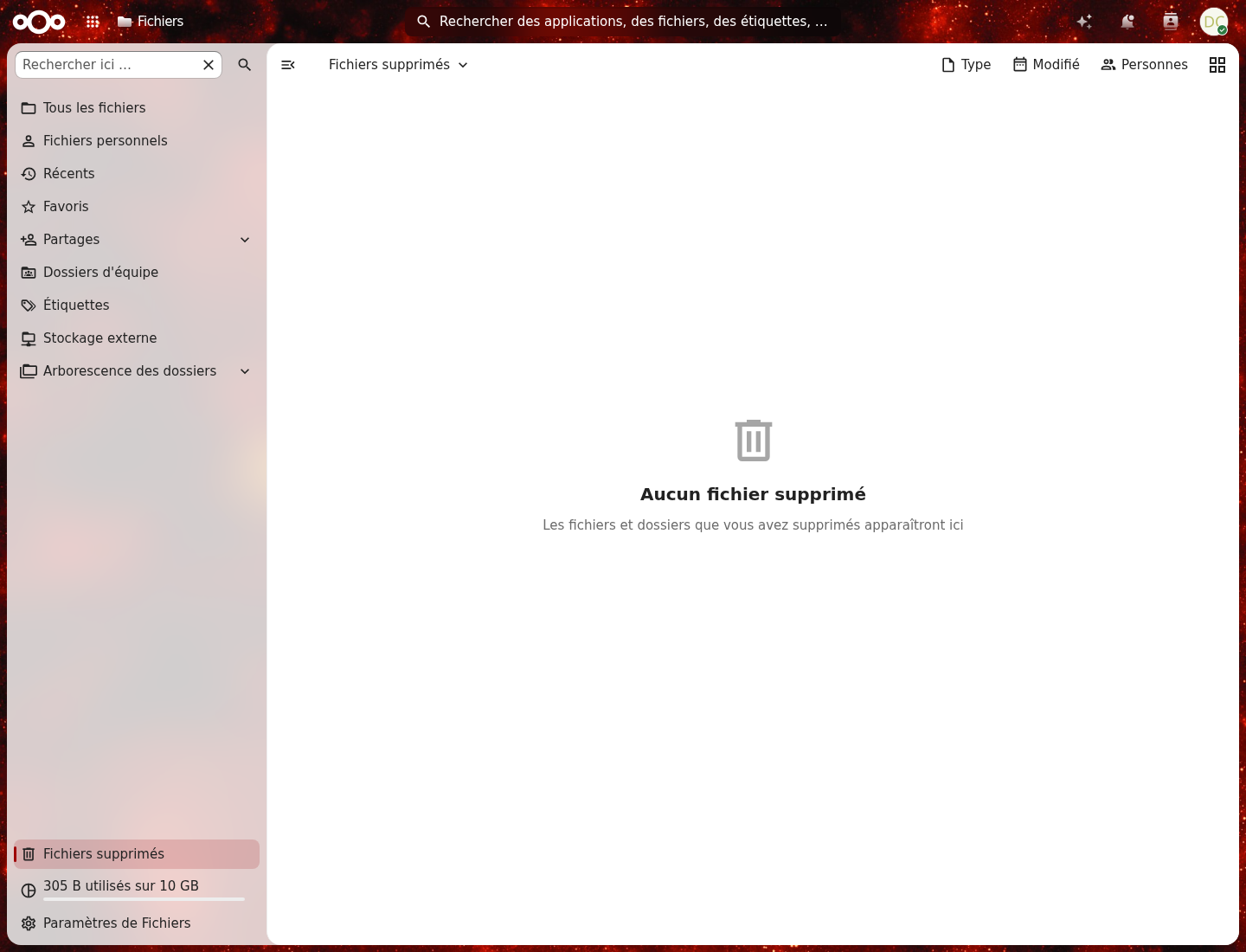Open the Fichiers app in header
The height and width of the screenshot is (952, 1246).
[151, 22]
